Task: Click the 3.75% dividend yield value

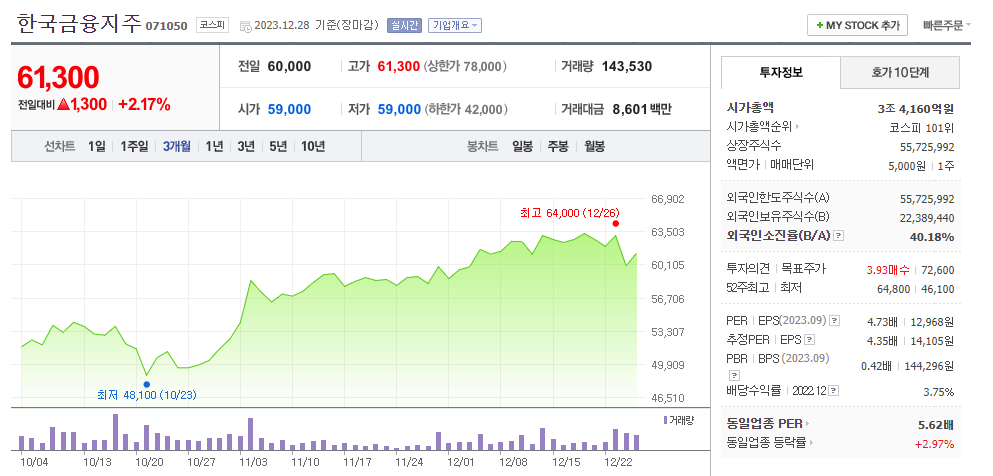Action: (939, 392)
